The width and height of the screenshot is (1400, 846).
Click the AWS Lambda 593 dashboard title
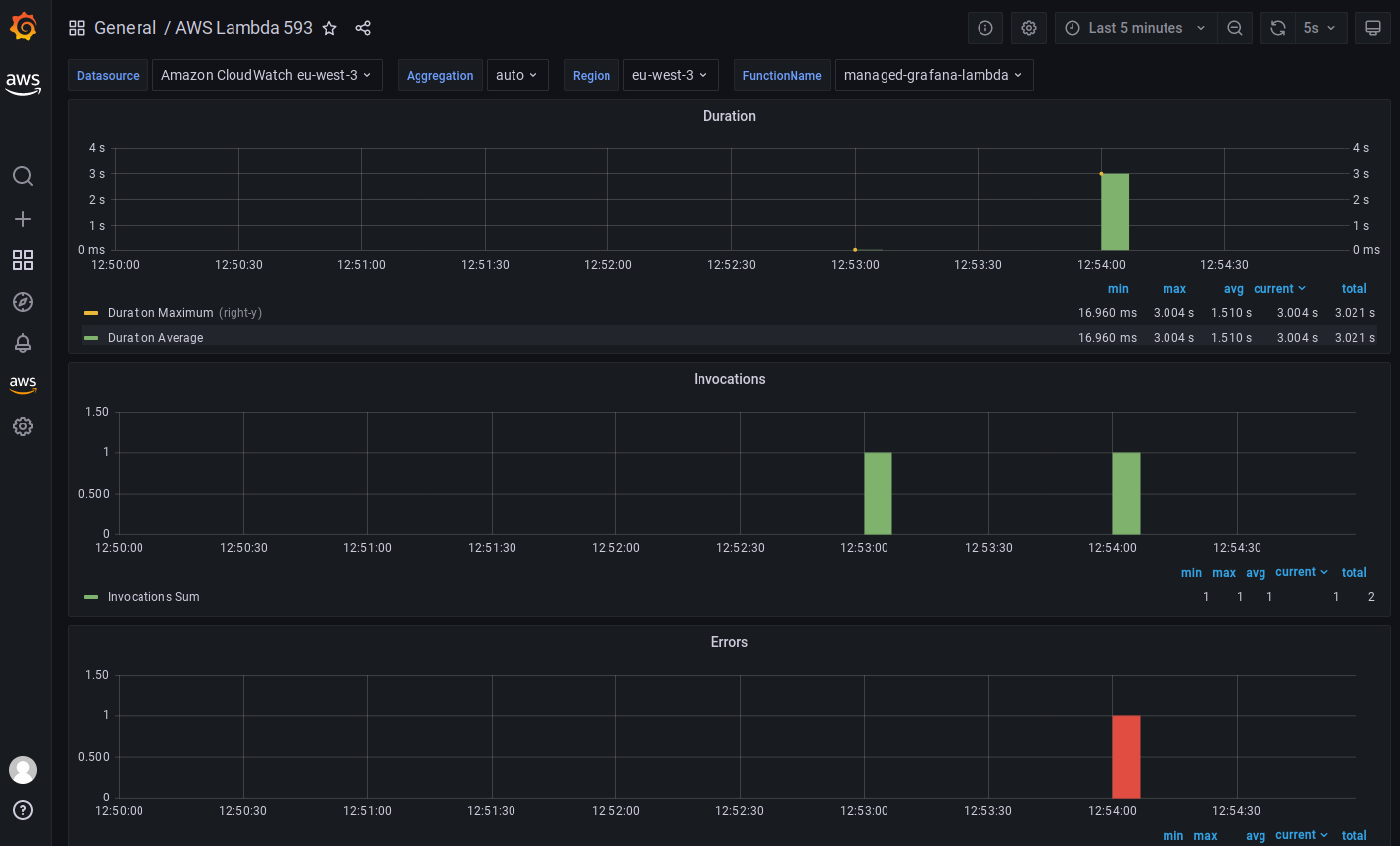(243, 28)
